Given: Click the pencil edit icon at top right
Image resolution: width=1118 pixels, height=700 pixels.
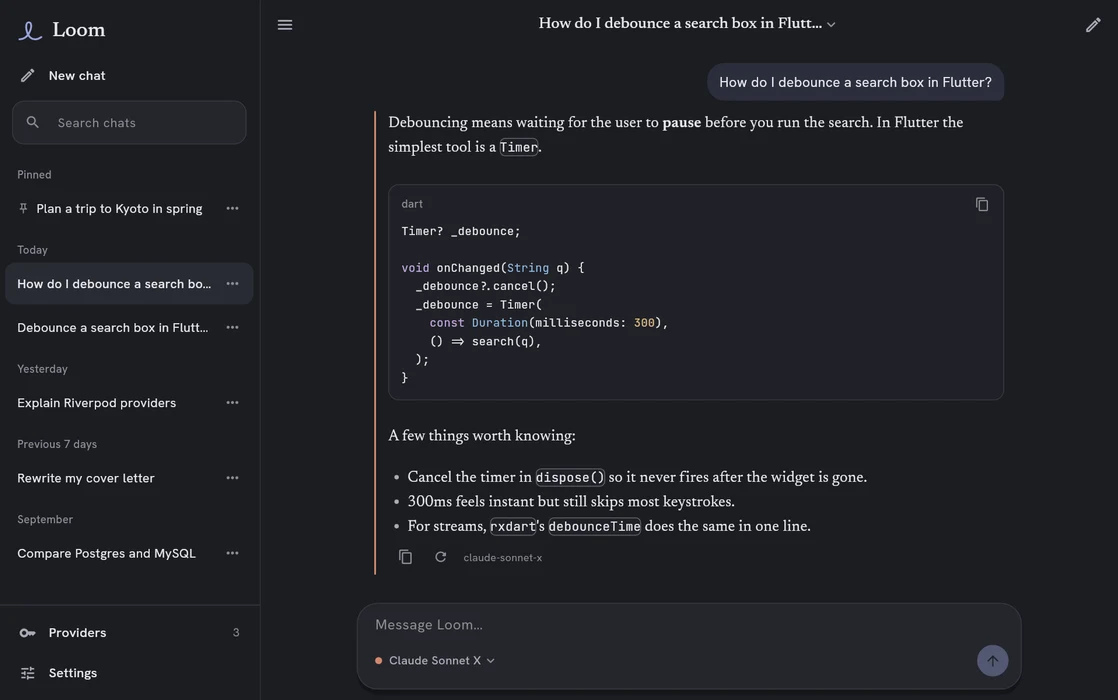Looking at the screenshot, I should pos(1093,25).
